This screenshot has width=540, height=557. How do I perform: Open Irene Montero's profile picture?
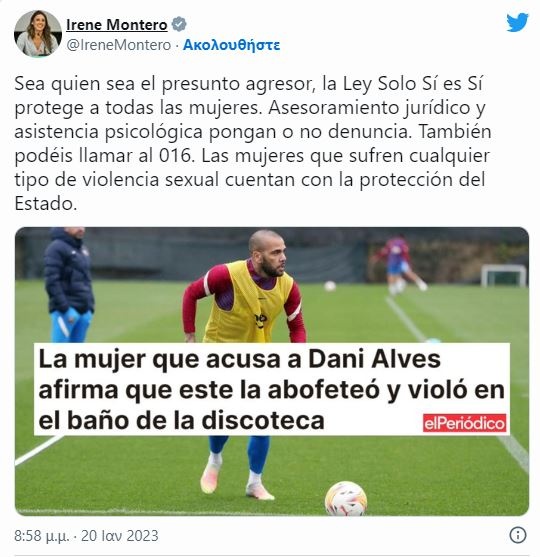click(38, 33)
